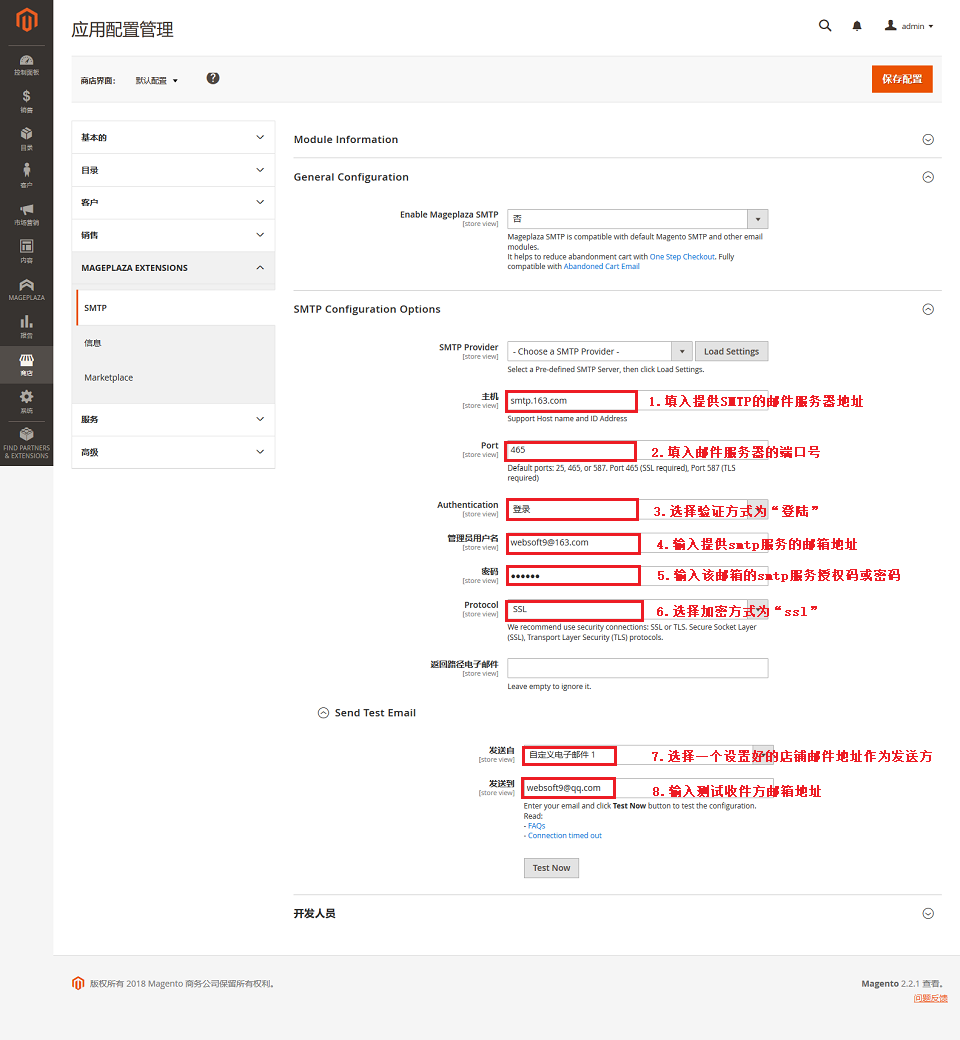Open the Marketing megaphone icon in the sidebar

(27, 214)
